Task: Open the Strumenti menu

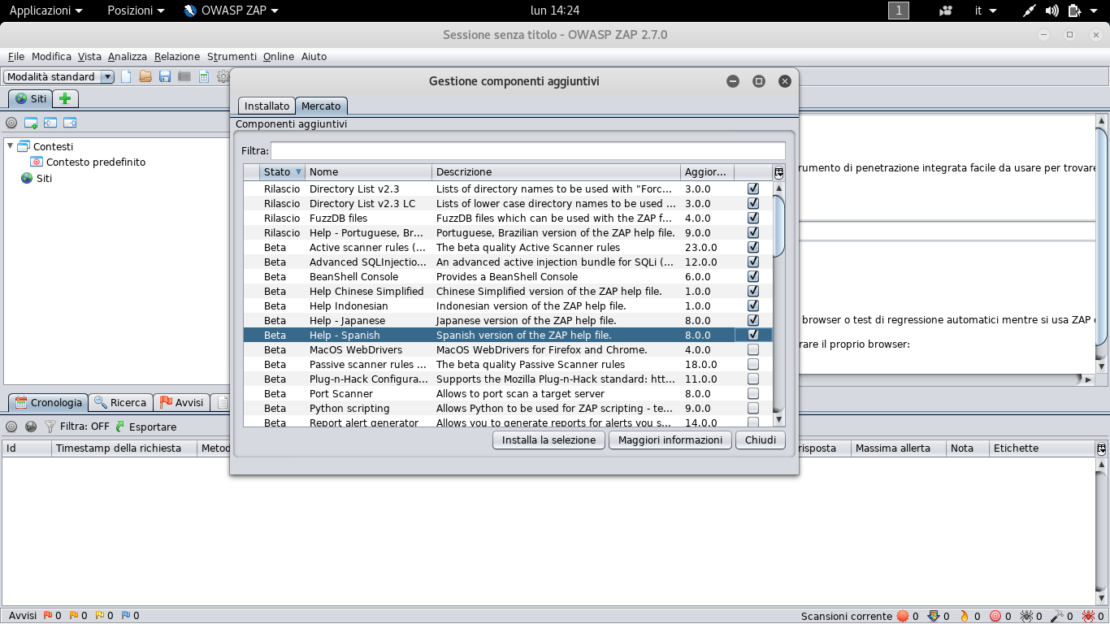Action: tap(232, 57)
